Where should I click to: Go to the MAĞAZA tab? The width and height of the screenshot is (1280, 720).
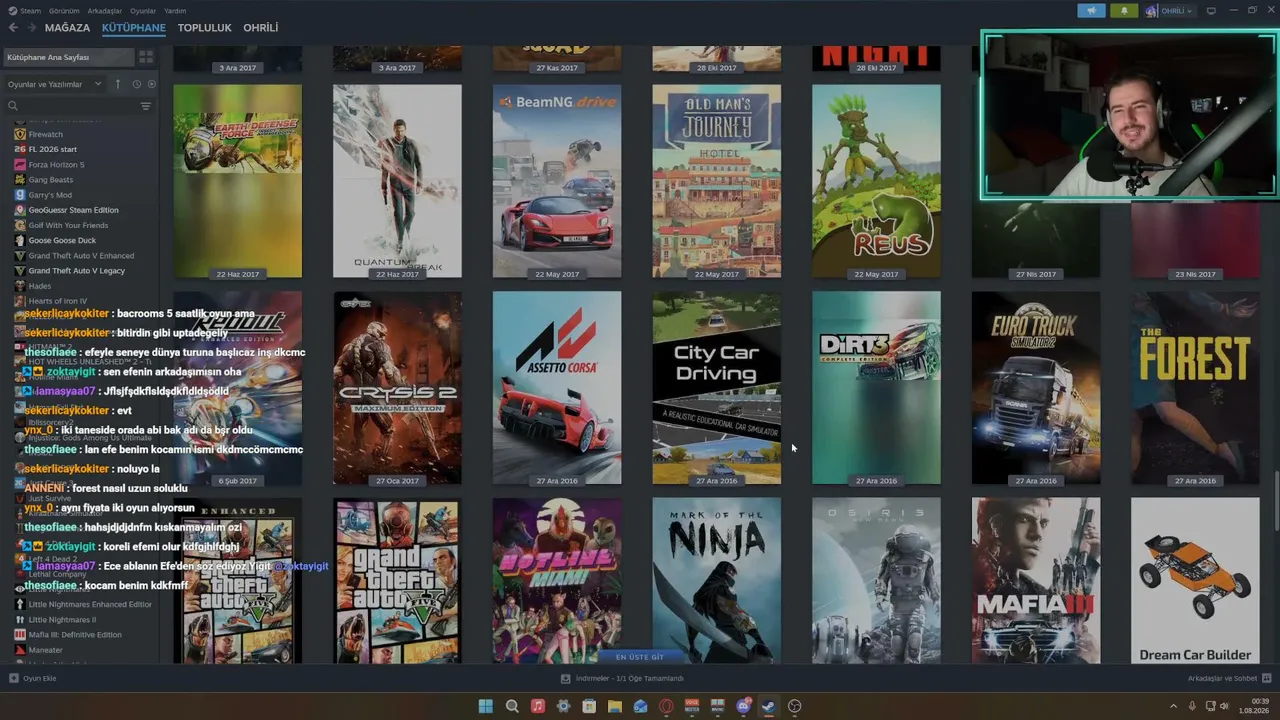67,28
